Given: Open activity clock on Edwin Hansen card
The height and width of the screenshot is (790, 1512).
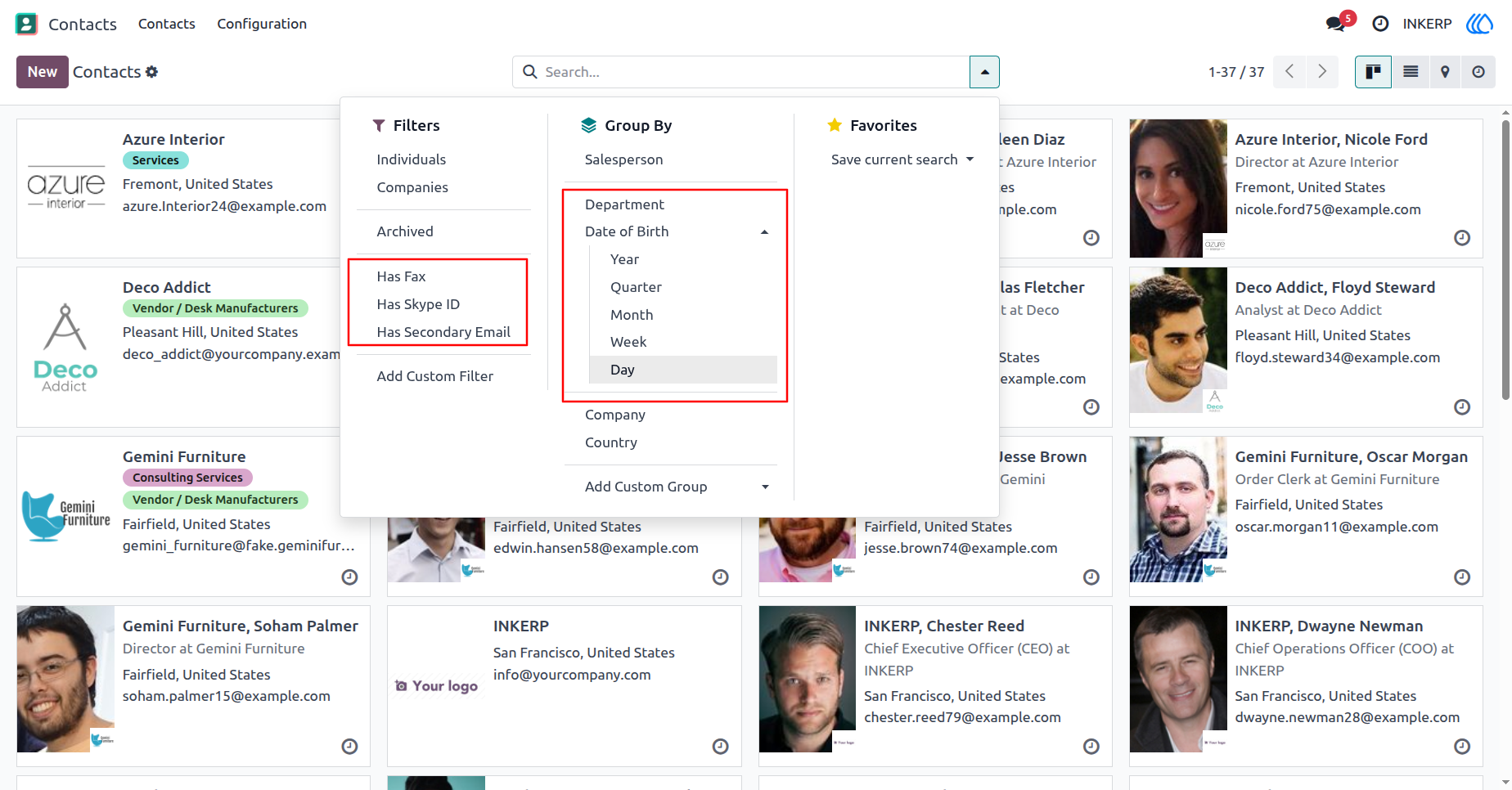Looking at the screenshot, I should coord(721,577).
